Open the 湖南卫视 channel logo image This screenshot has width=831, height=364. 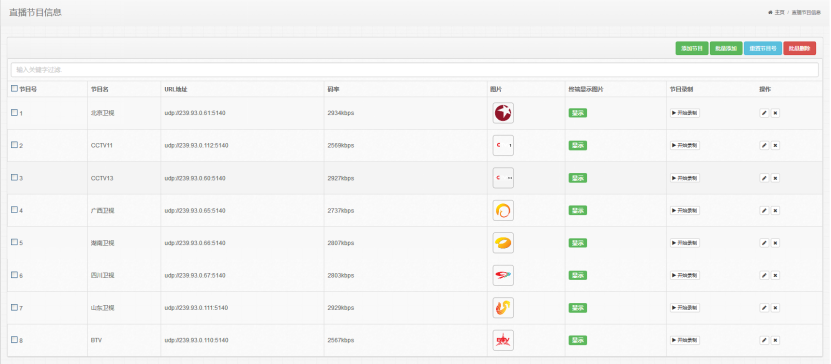point(503,243)
